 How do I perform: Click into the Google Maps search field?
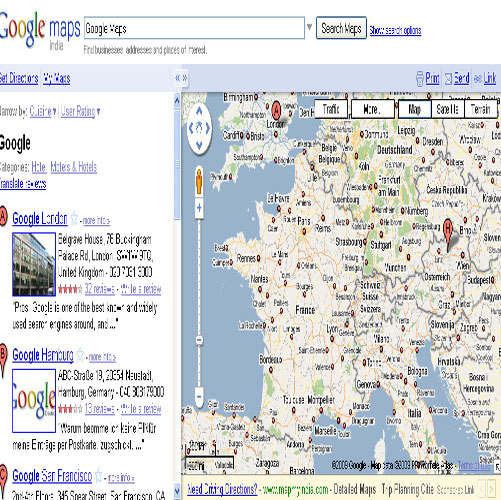coord(194,28)
